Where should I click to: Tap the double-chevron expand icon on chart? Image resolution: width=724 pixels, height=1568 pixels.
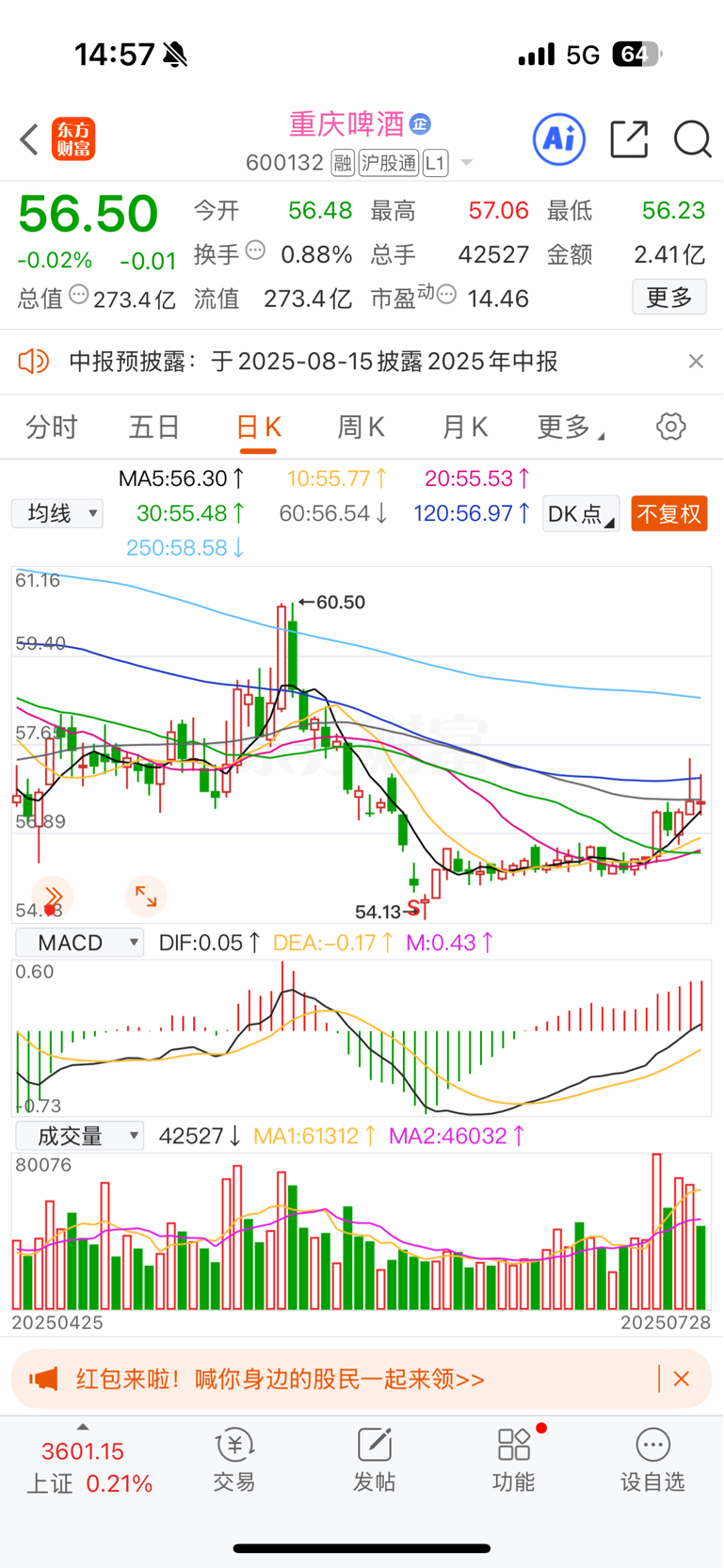pyautogui.click(x=53, y=896)
